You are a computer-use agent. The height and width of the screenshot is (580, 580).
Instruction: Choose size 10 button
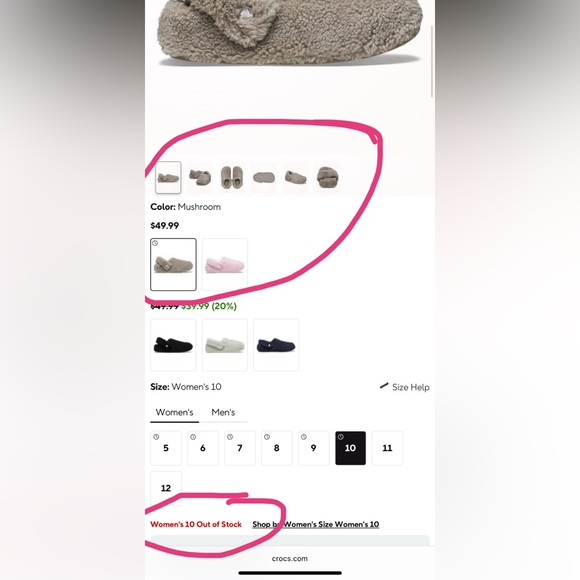pyautogui.click(x=350, y=448)
